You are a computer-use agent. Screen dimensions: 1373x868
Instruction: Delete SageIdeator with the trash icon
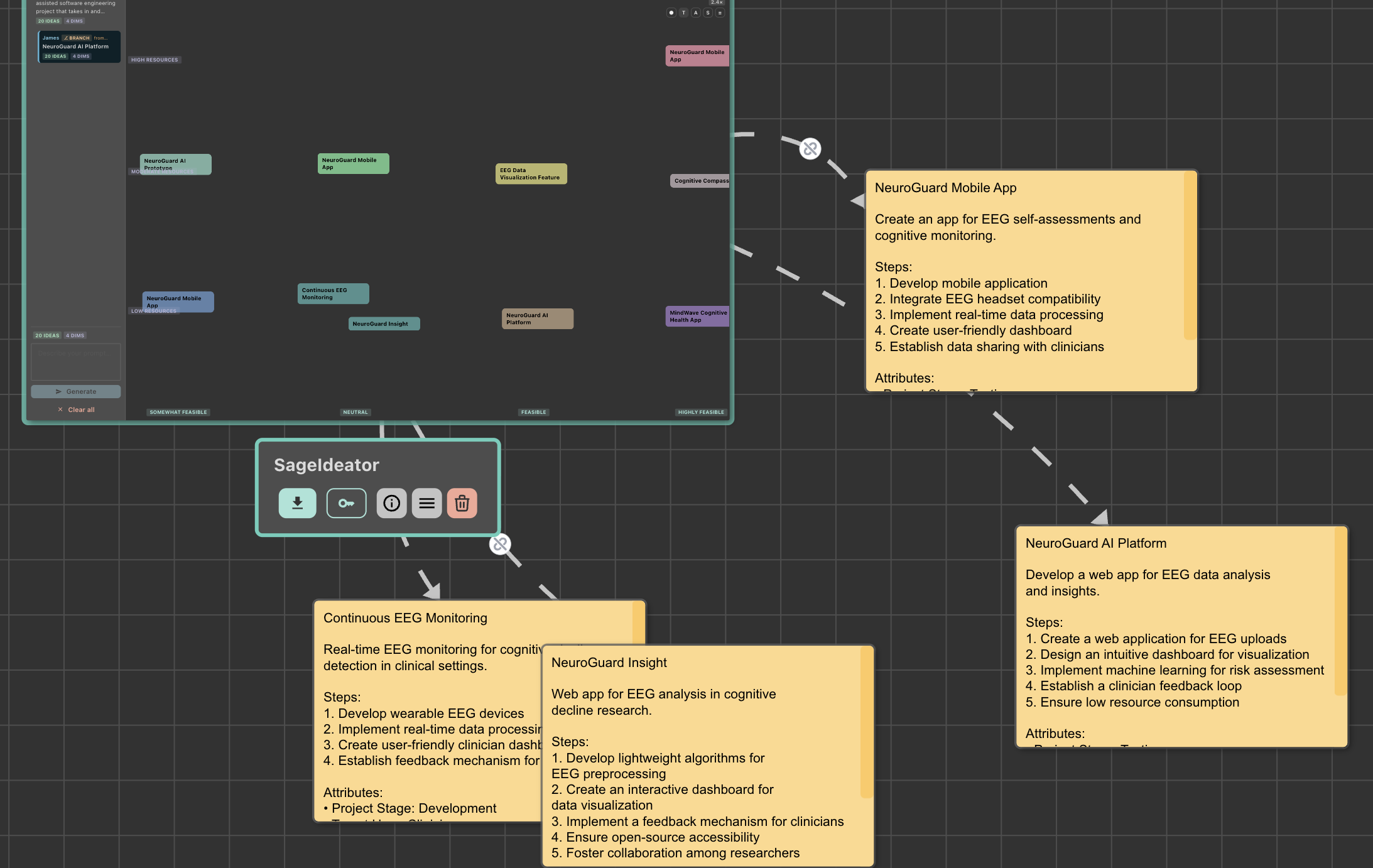[462, 503]
